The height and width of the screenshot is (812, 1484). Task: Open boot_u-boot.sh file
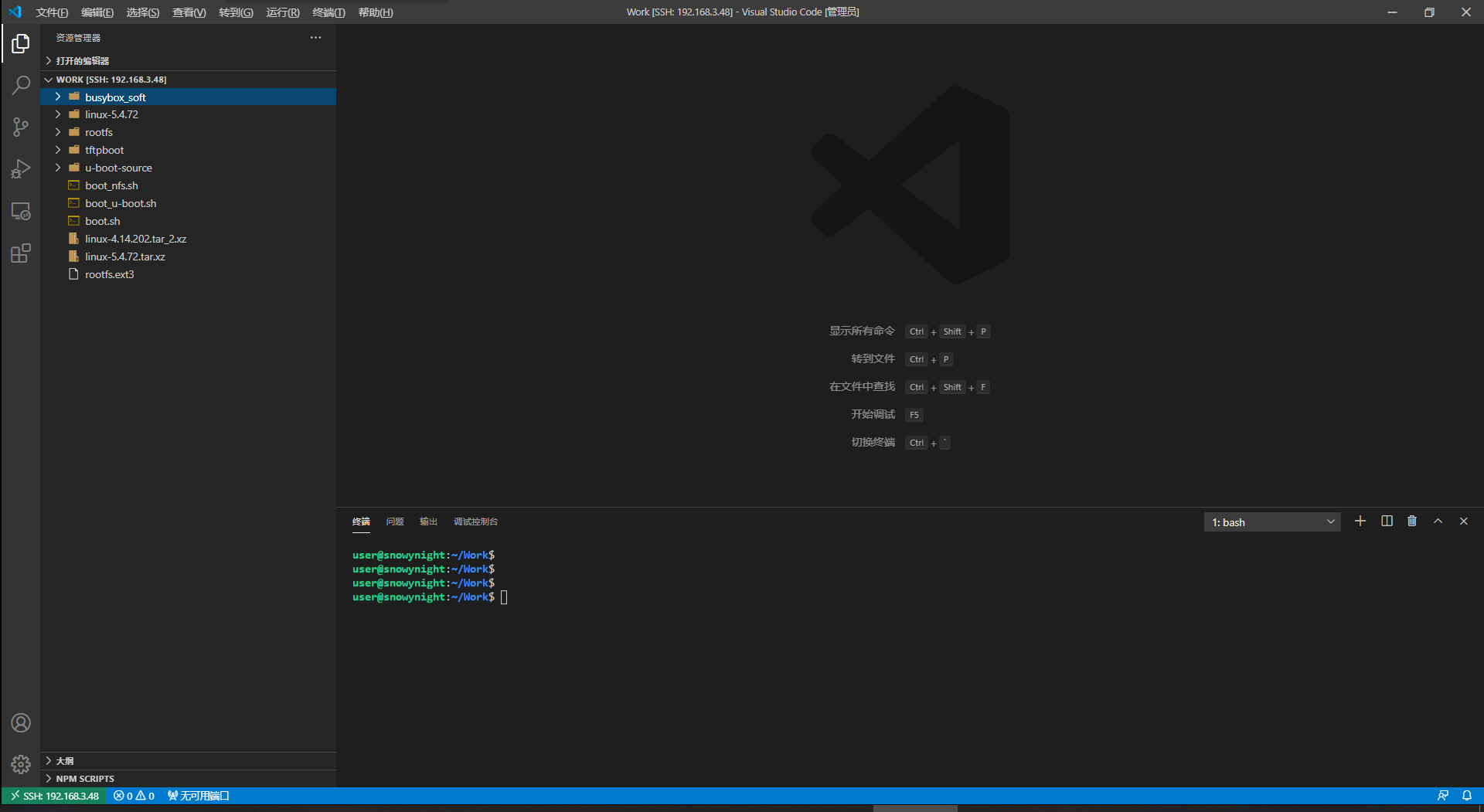tap(121, 203)
